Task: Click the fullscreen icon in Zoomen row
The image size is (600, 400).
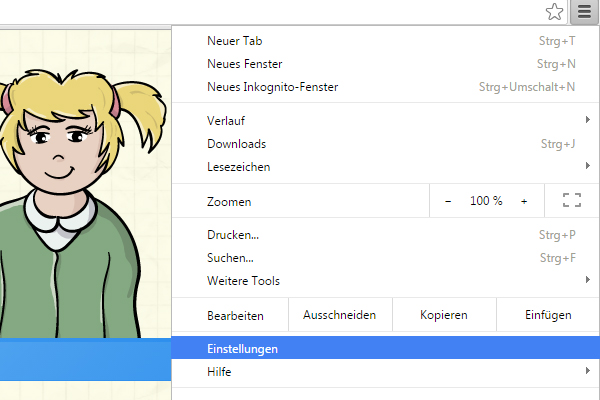Action: [x=572, y=201]
